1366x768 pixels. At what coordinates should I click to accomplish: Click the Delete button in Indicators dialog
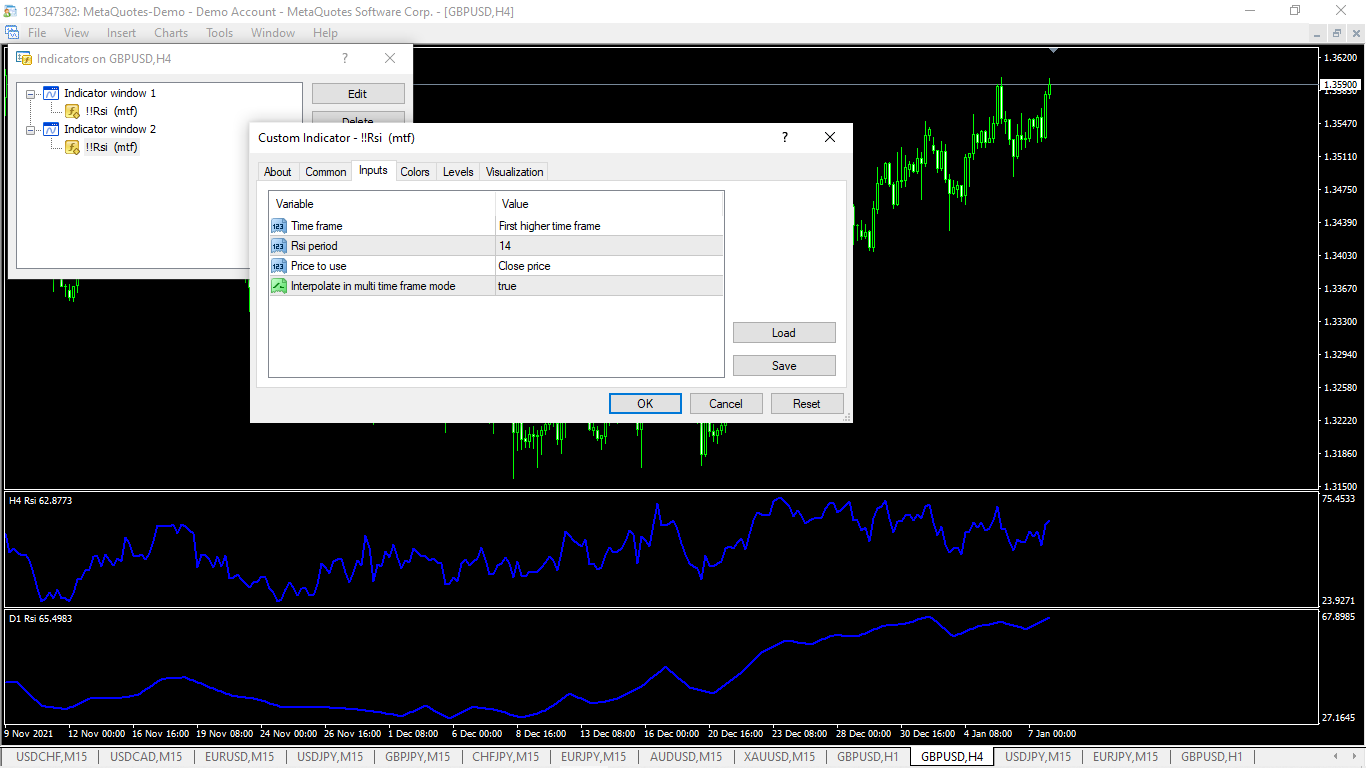[x=358, y=119]
